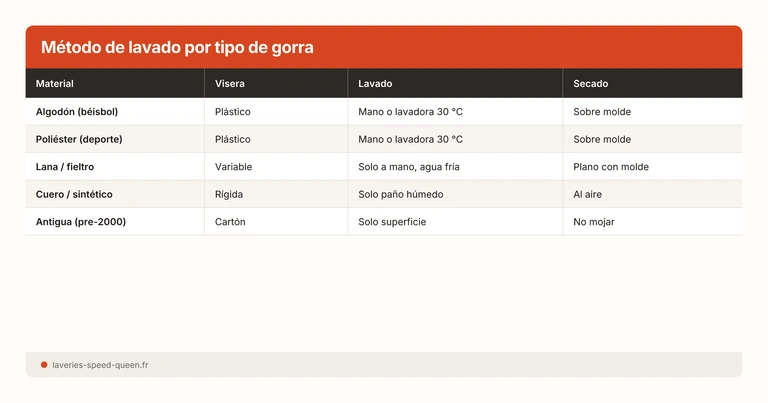This screenshot has height=403, width=768.
Task: Click the 'Variable' visor cell
Action: [234, 167]
